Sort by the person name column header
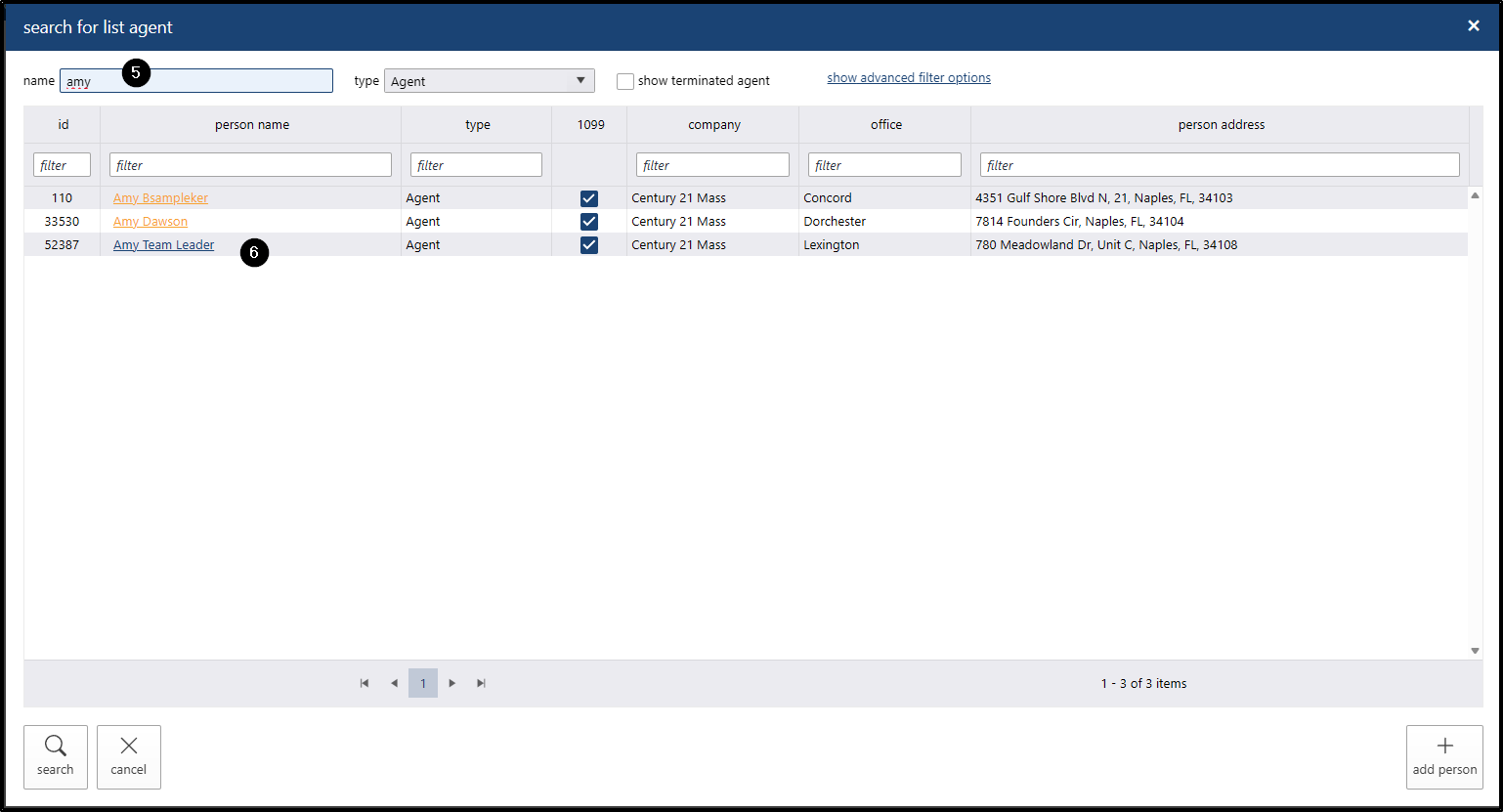Image resolution: width=1503 pixels, height=812 pixels. click(251, 125)
